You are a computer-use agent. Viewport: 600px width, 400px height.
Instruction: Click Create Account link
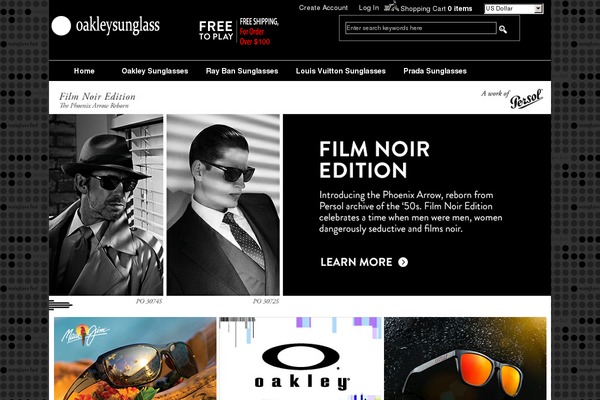[323, 8]
